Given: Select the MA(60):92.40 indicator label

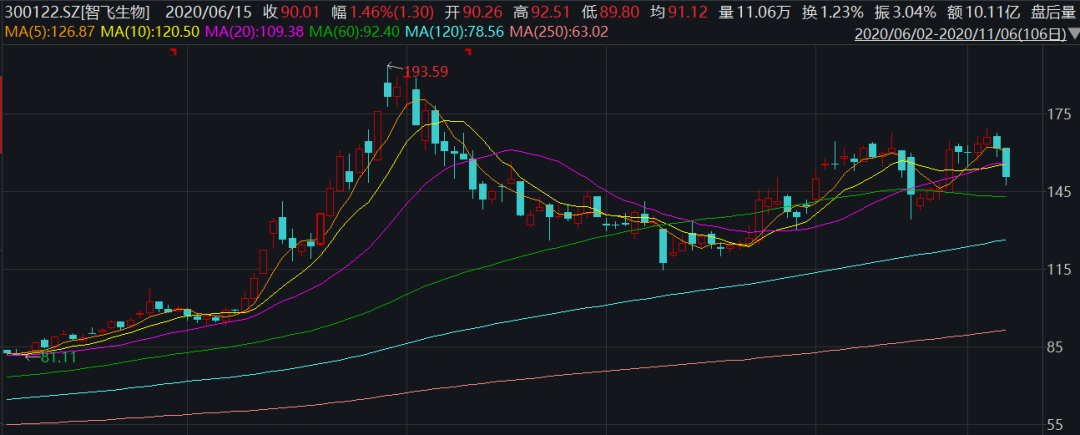Looking at the screenshot, I should pos(356,32).
